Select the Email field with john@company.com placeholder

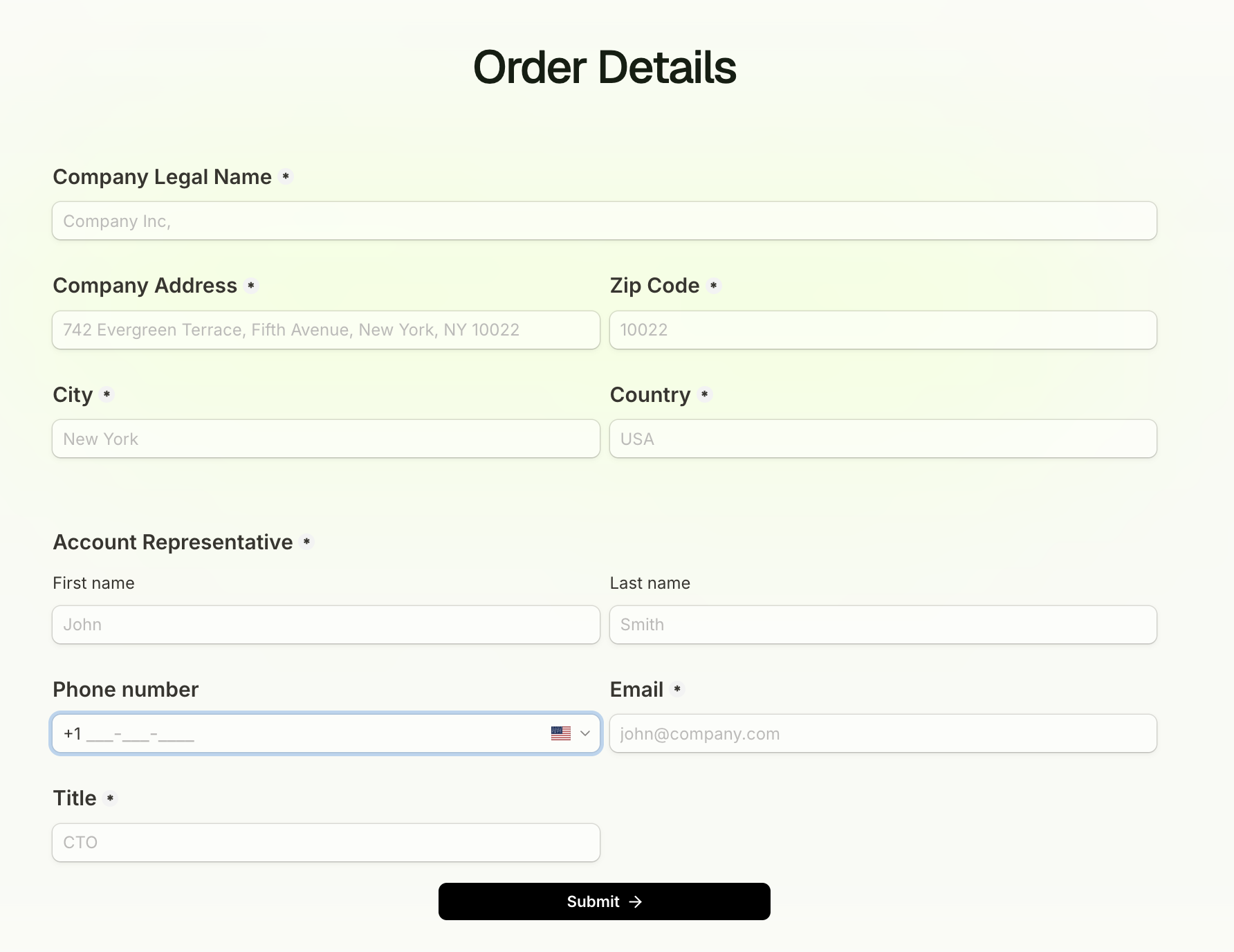[x=883, y=733]
